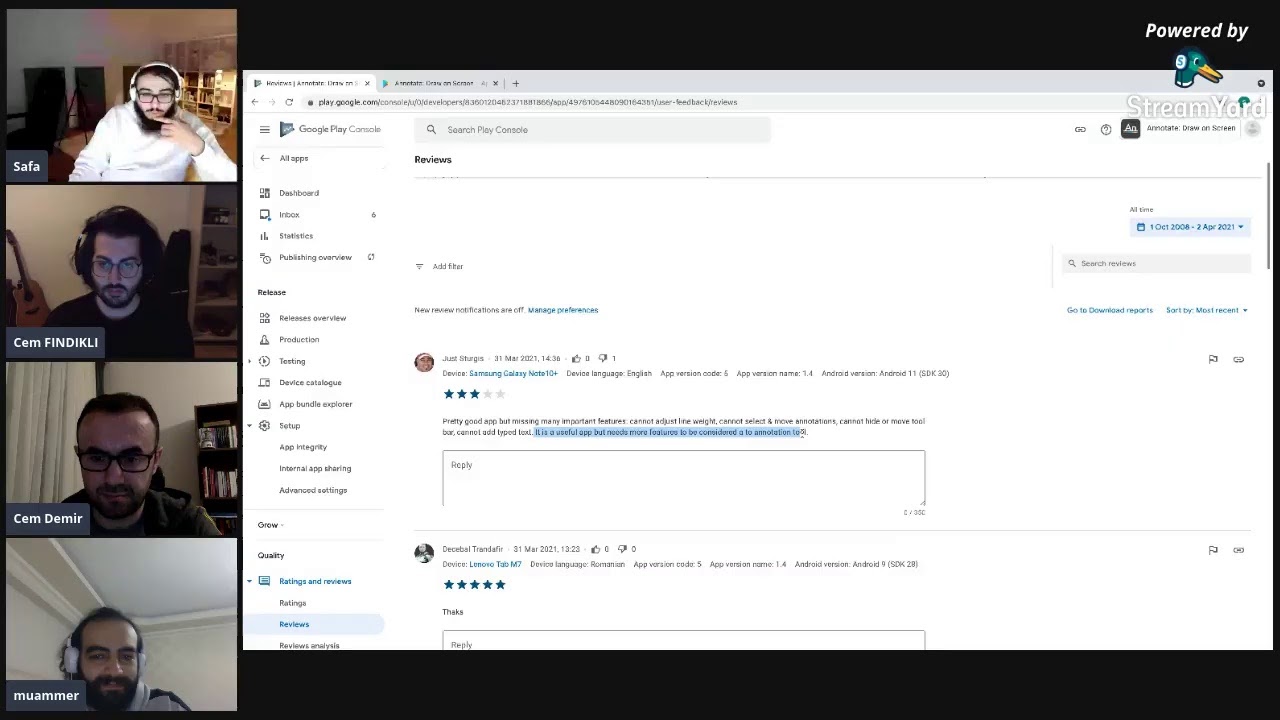Viewport: 1280px width, 720px height.
Task: Reload the page with the refresh icon
Action: coord(289,102)
